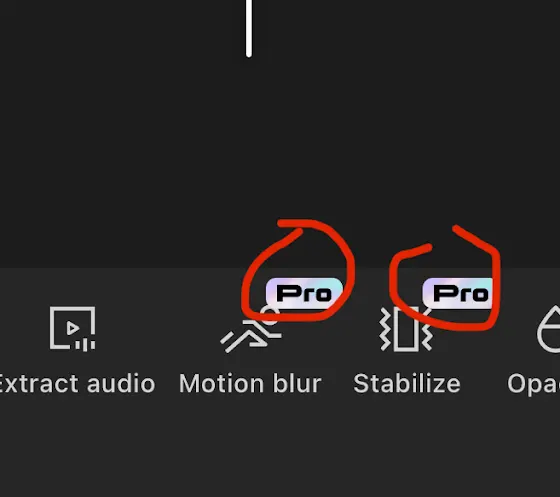
Task: Click the white timeline playhead line
Action: pyautogui.click(x=249, y=29)
